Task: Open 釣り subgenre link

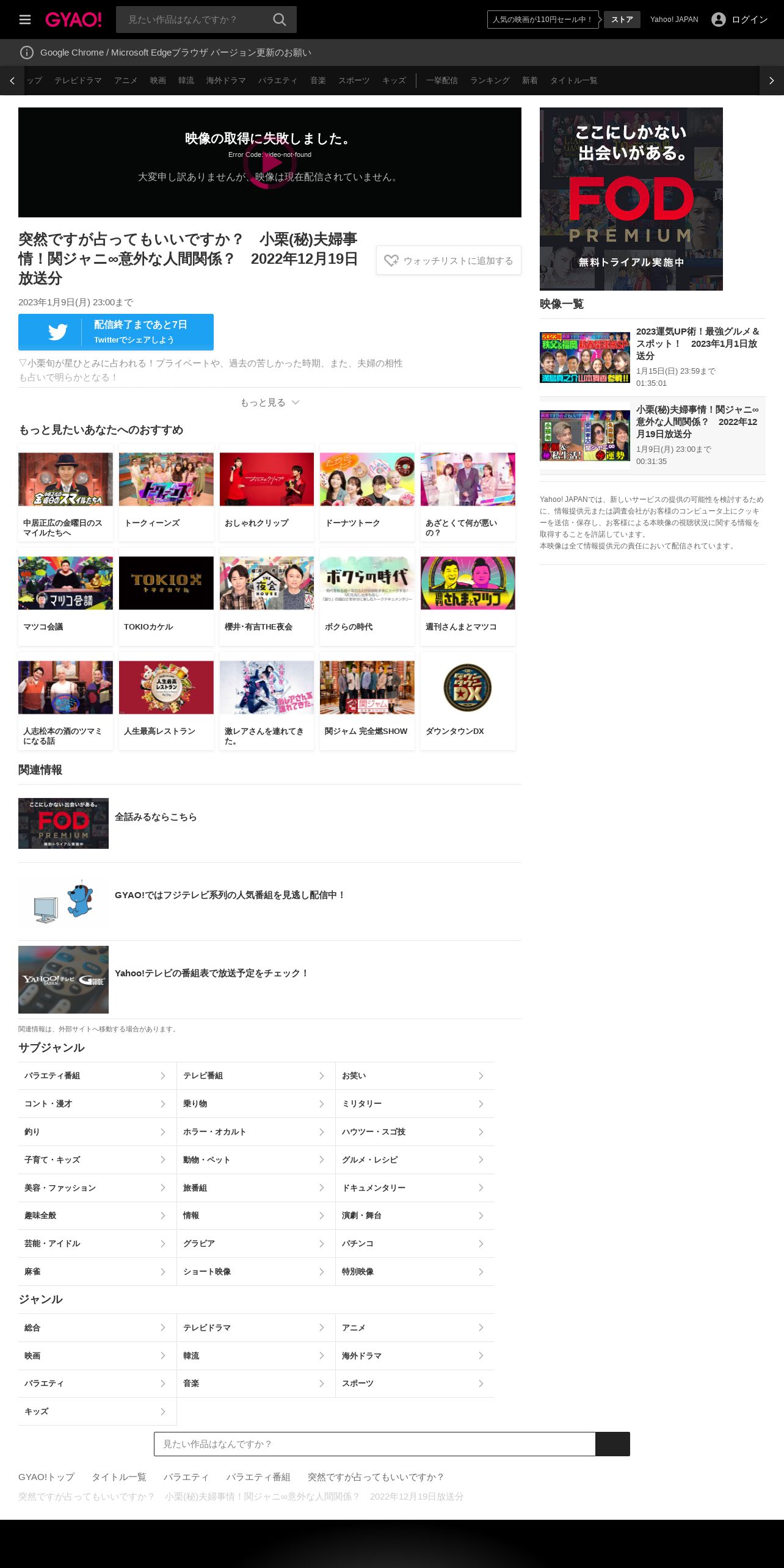Action: (x=97, y=1132)
